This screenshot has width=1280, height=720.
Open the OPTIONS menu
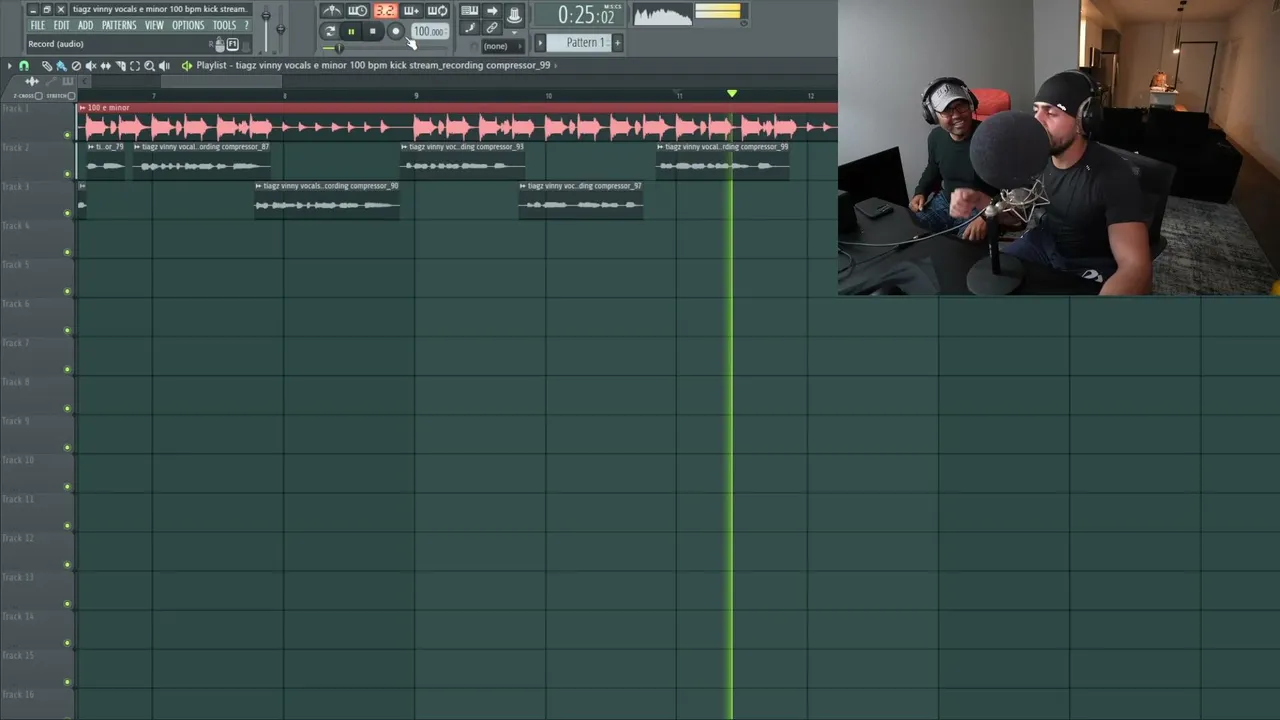click(188, 25)
